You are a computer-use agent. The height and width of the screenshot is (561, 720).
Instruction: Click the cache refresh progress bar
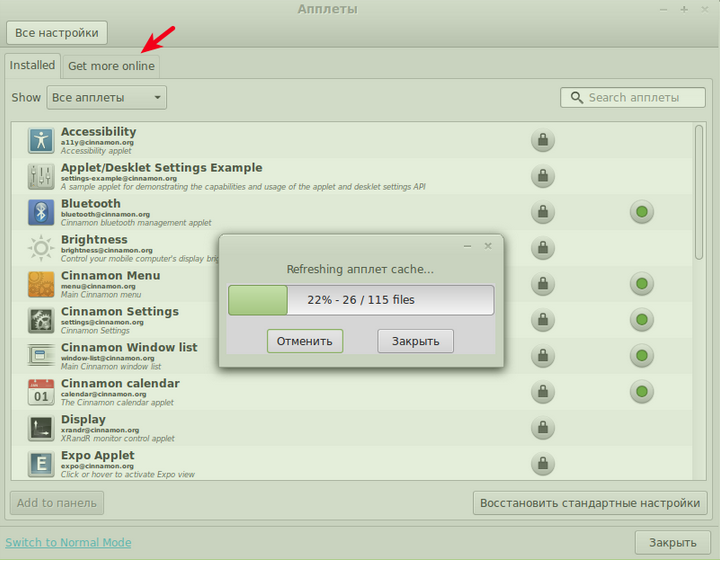tap(361, 300)
